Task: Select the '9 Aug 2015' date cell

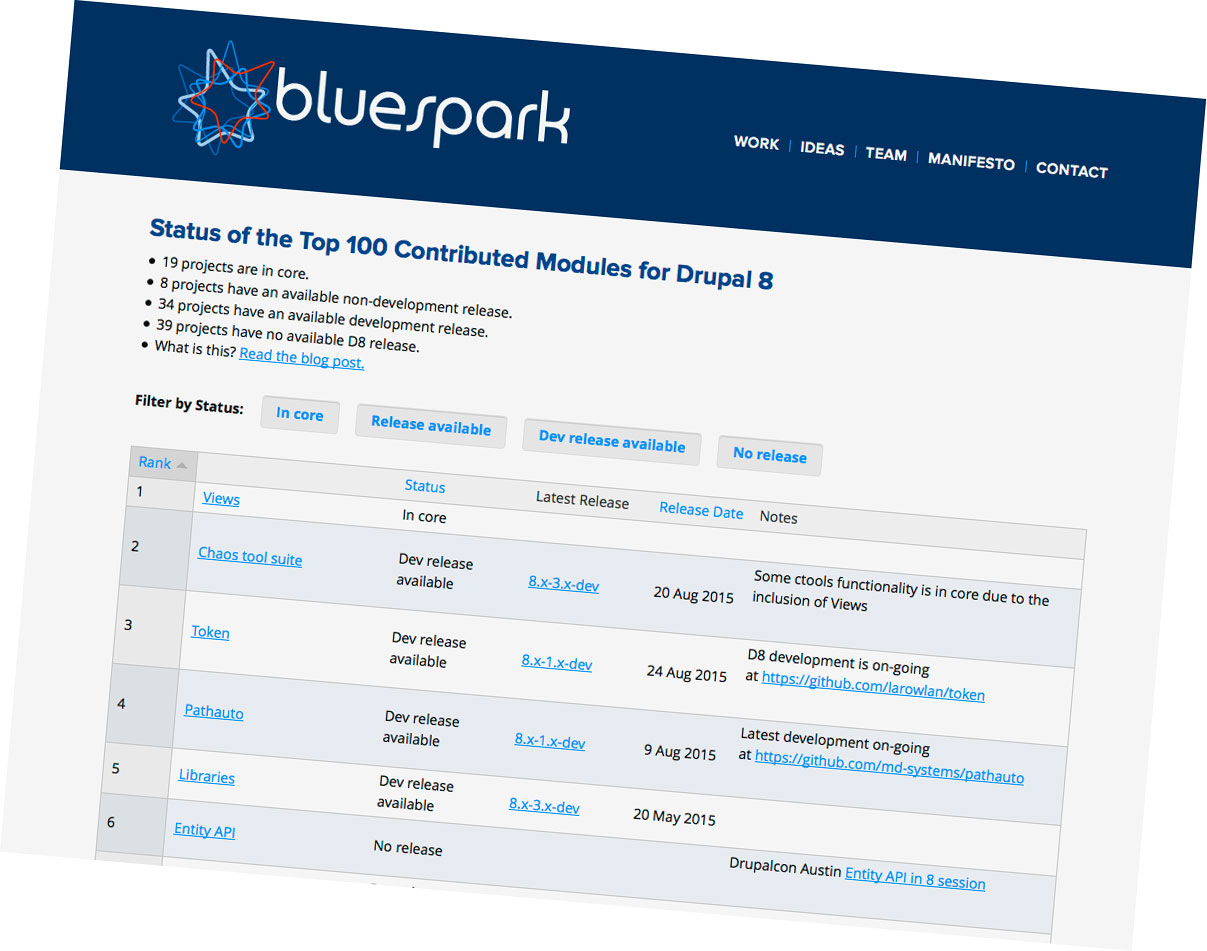Action: [x=680, y=752]
